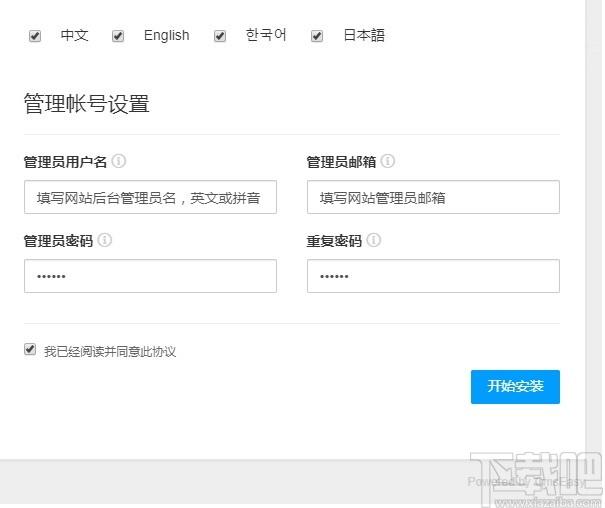Screen dimensions: 605x508
Task: Click the 重复密码 field label
Action: coord(334,241)
